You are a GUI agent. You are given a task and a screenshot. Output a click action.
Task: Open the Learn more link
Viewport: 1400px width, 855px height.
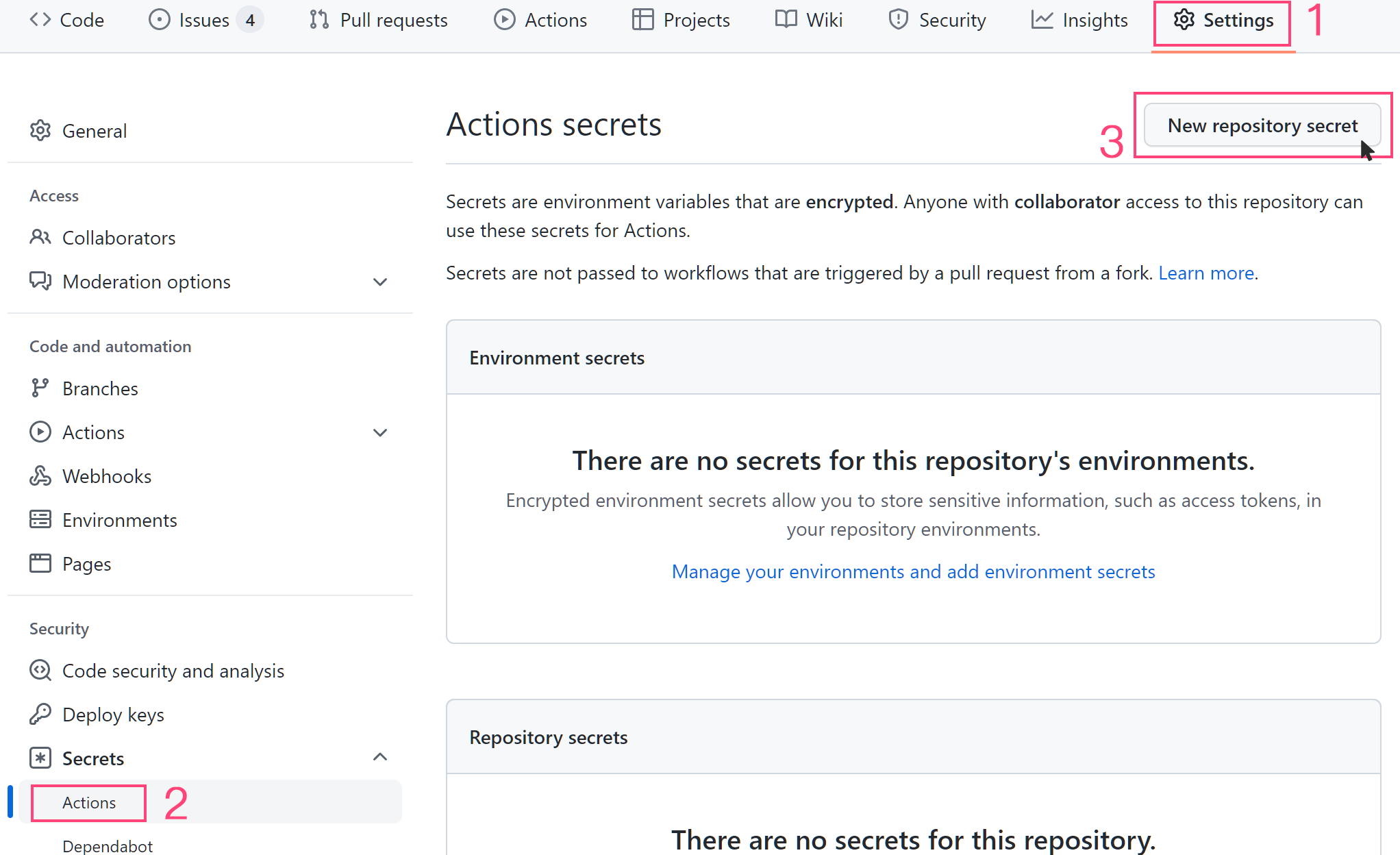(x=1205, y=273)
